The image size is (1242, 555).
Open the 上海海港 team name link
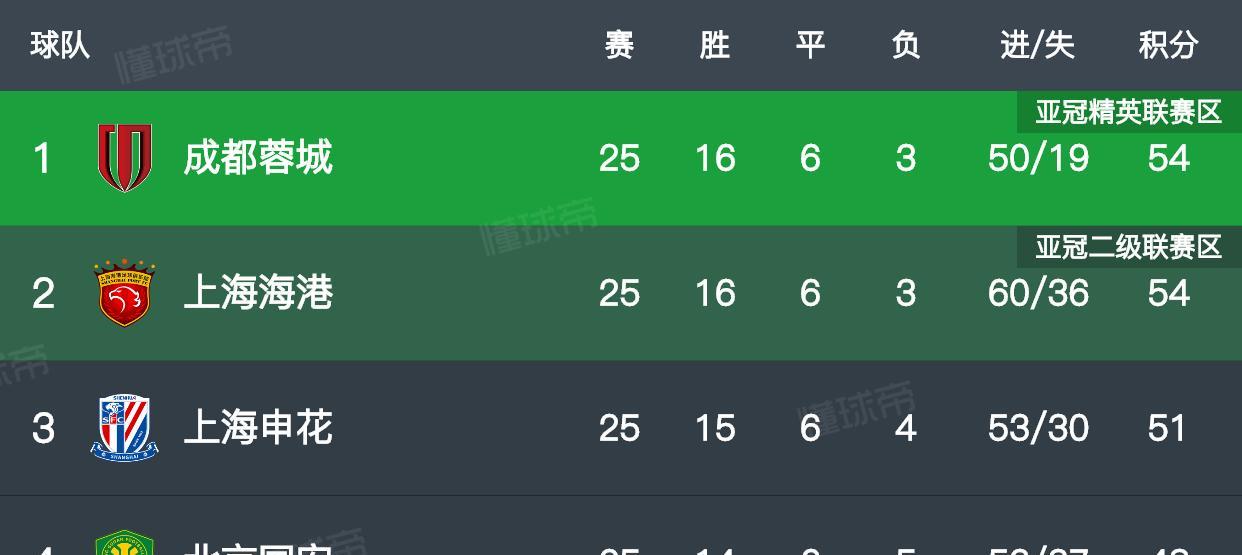click(258, 293)
